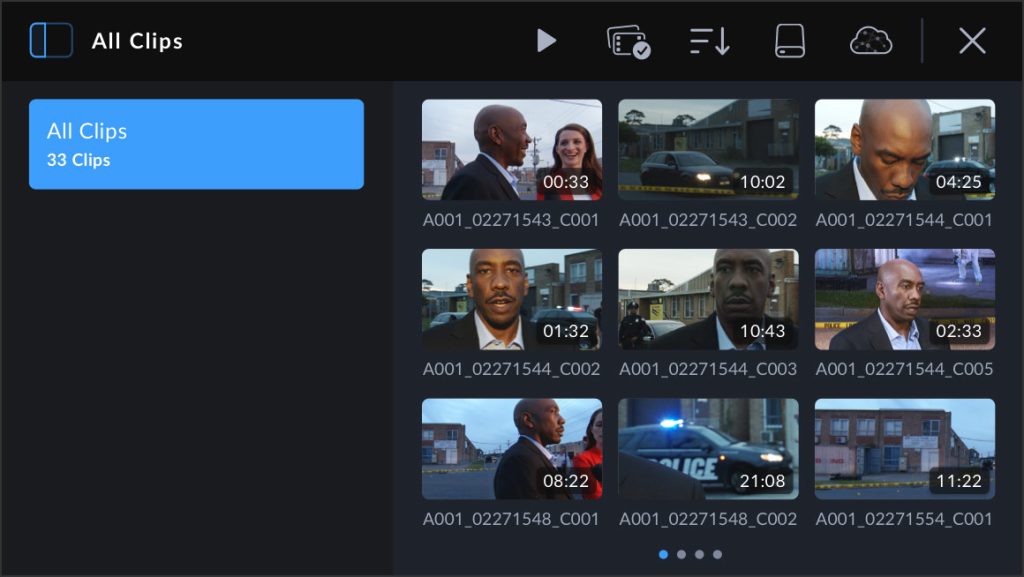Close the media browser
The image size is (1024, 577).
(971, 41)
